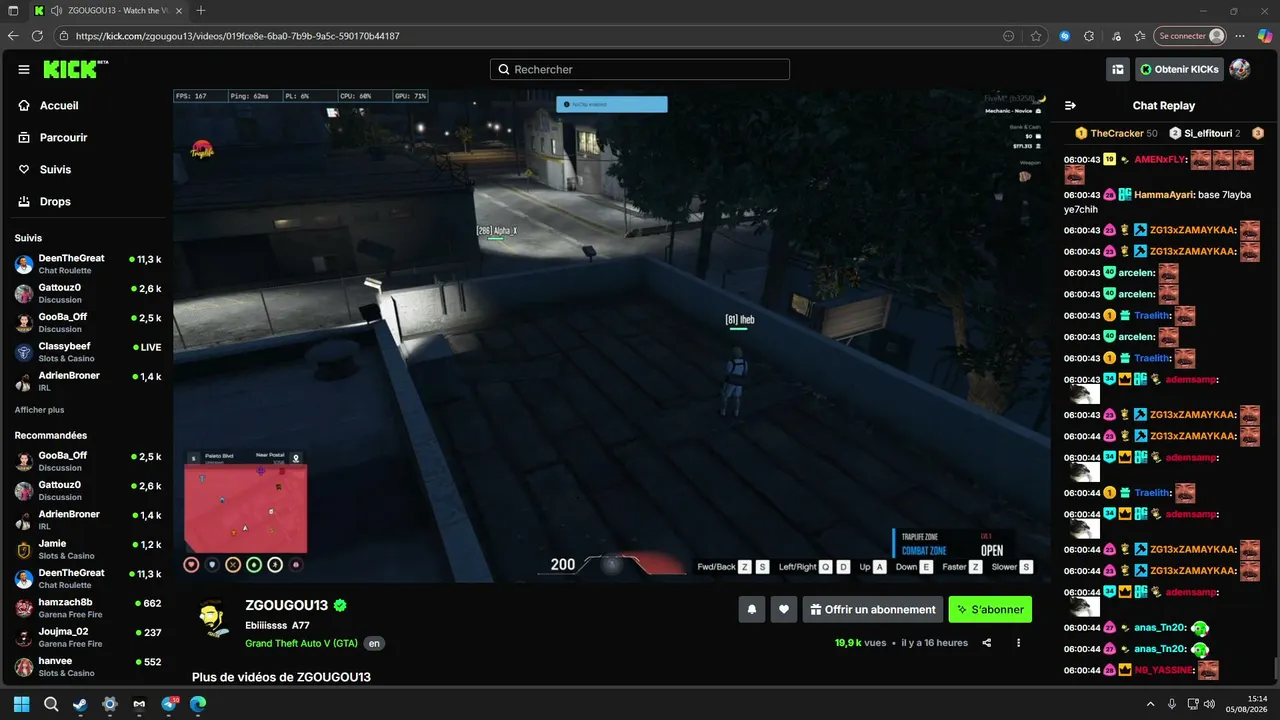Add this page to favorites with the star
Screen dimensions: 1280x720
tap(1036, 36)
